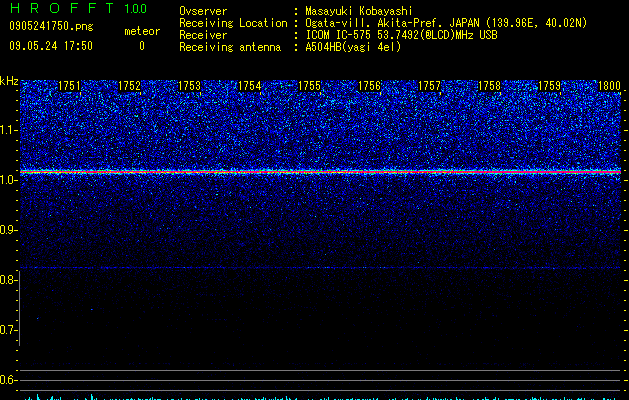
Task: Click the bright red carrier signal line
Action: click(x=321, y=172)
